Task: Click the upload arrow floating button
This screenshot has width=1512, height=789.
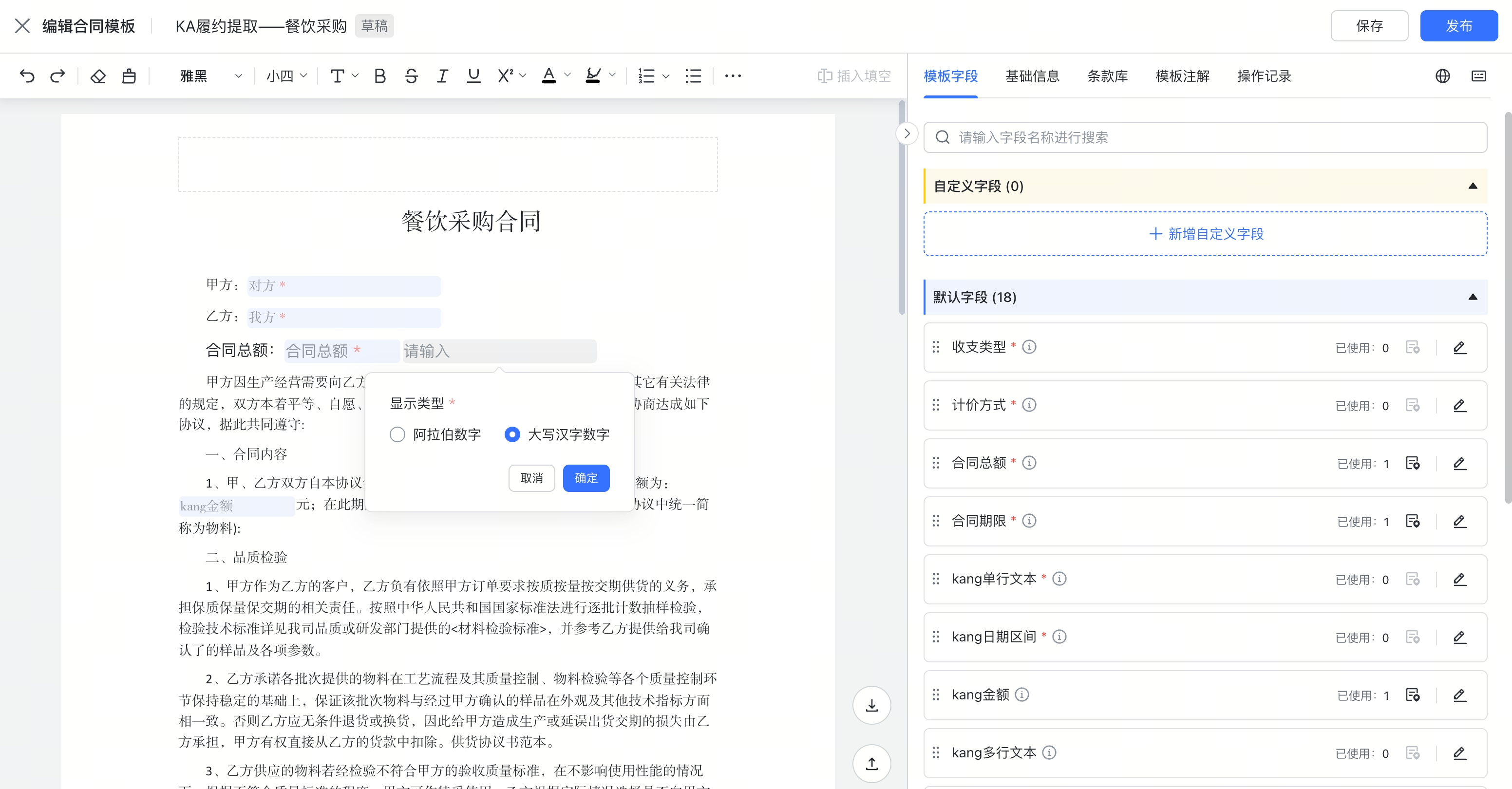Action: tap(871, 763)
